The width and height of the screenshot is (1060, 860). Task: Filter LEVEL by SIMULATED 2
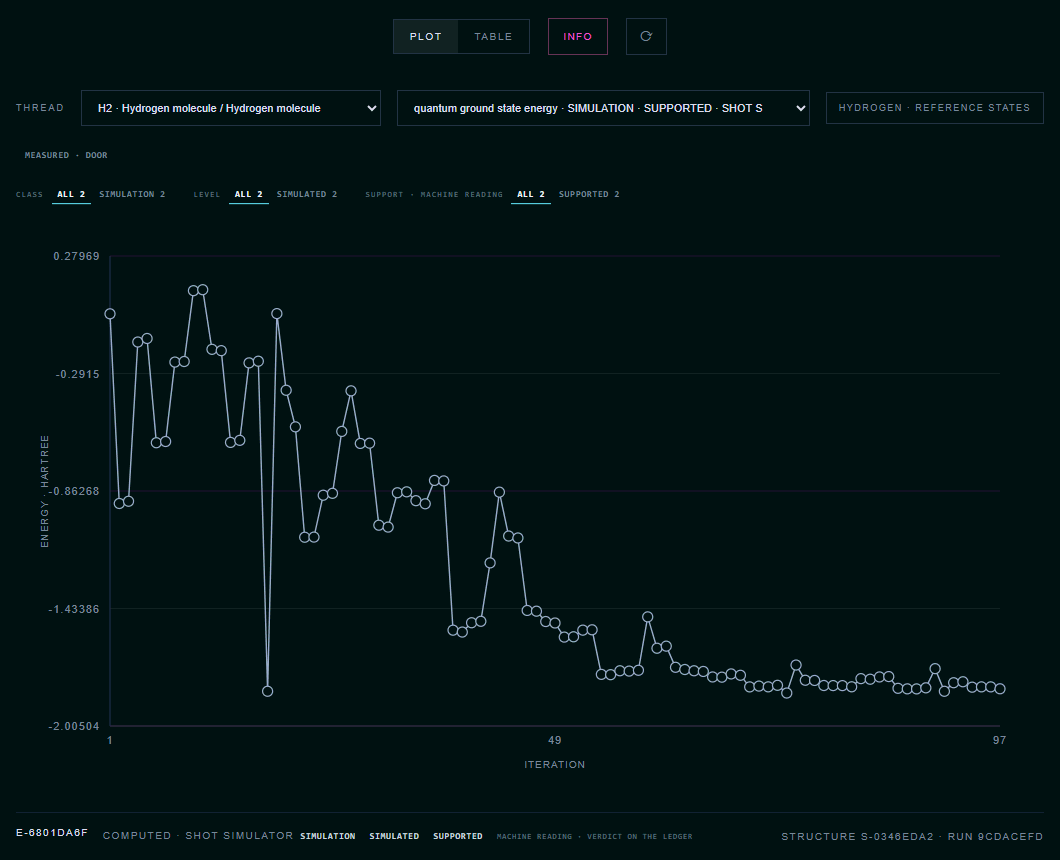point(306,195)
